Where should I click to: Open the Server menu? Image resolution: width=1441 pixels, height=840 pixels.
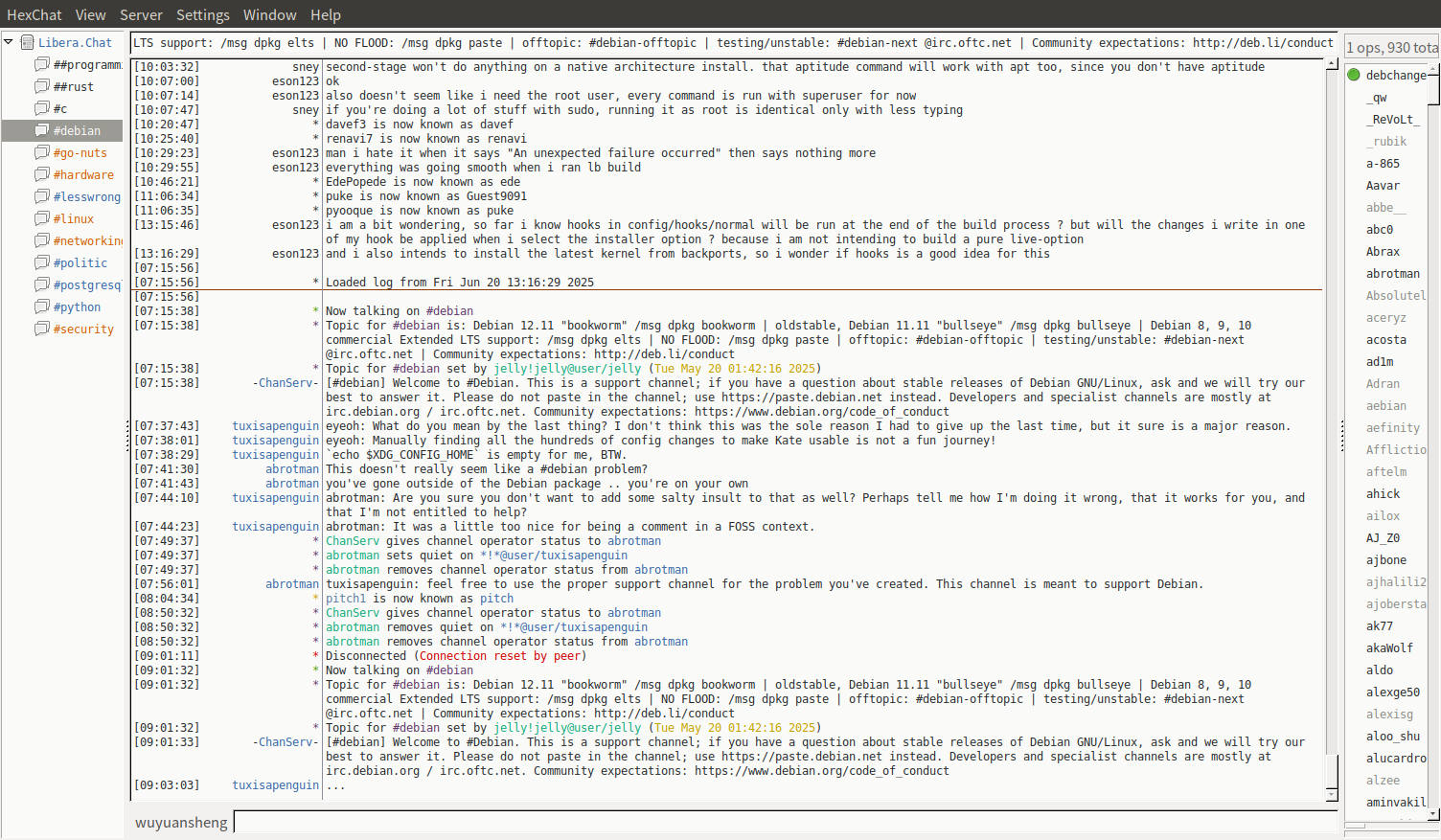[141, 14]
